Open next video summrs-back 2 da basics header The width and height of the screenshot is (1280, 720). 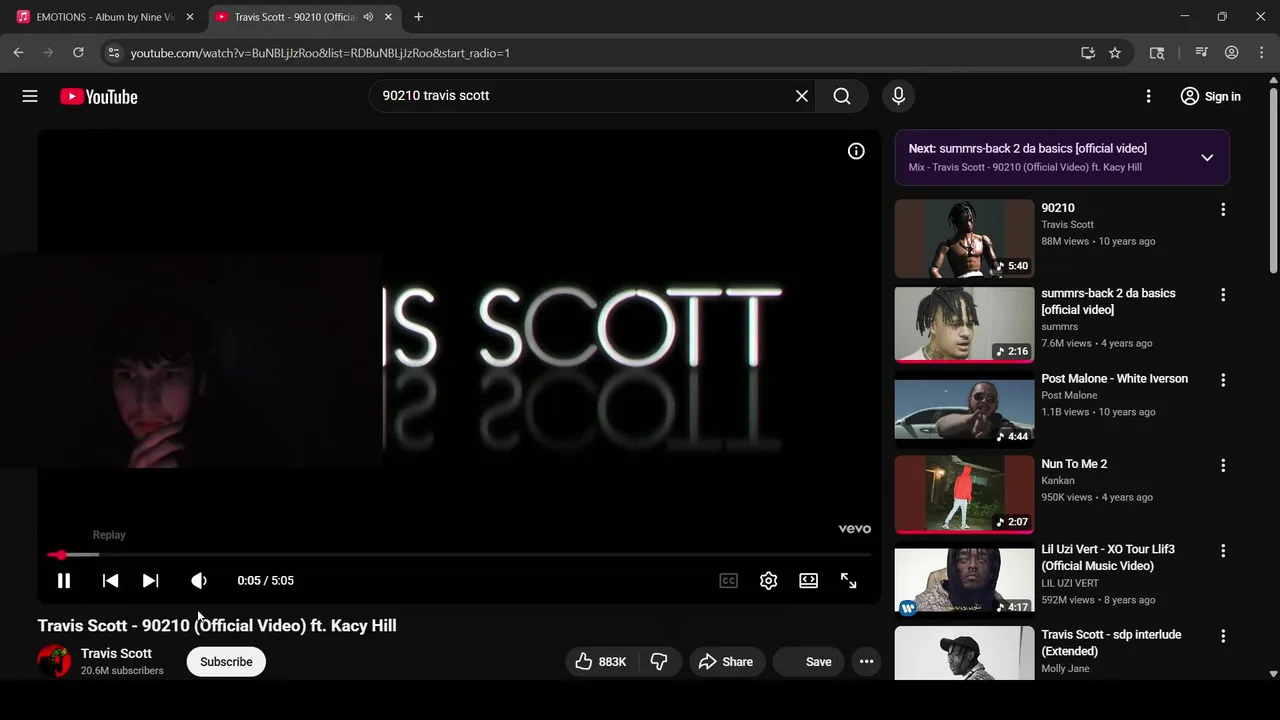tap(1027, 148)
